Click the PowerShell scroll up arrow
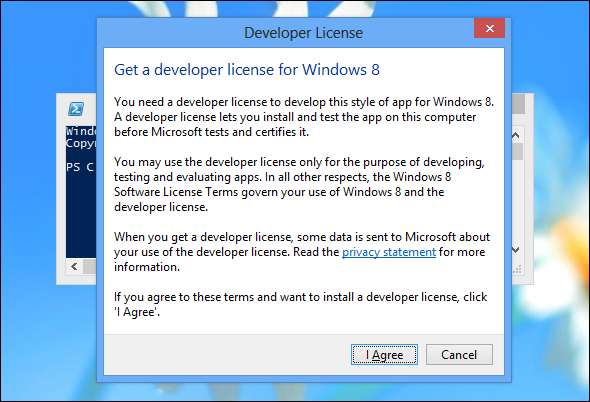The width and height of the screenshot is (590, 402). point(516,135)
